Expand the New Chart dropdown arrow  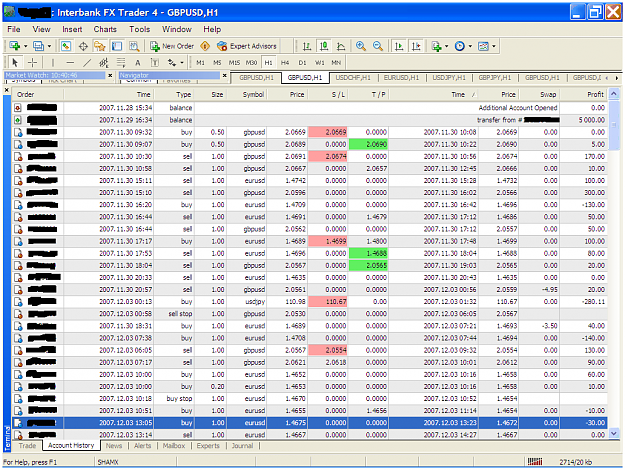click(x=26, y=46)
